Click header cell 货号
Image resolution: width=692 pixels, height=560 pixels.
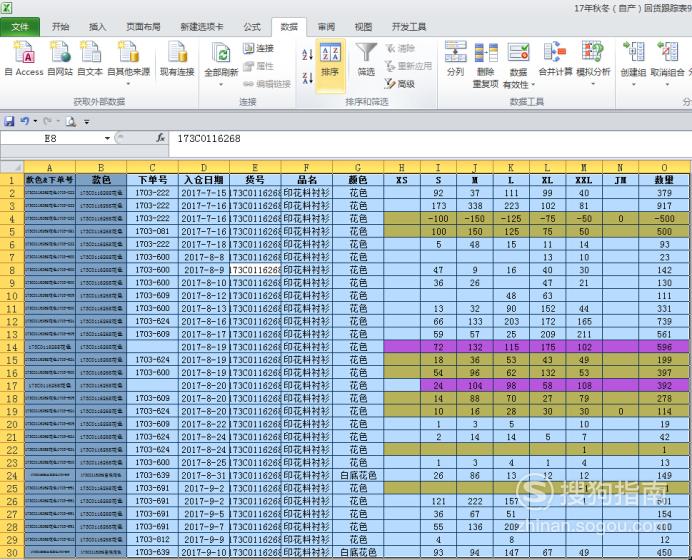click(x=255, y=180)
